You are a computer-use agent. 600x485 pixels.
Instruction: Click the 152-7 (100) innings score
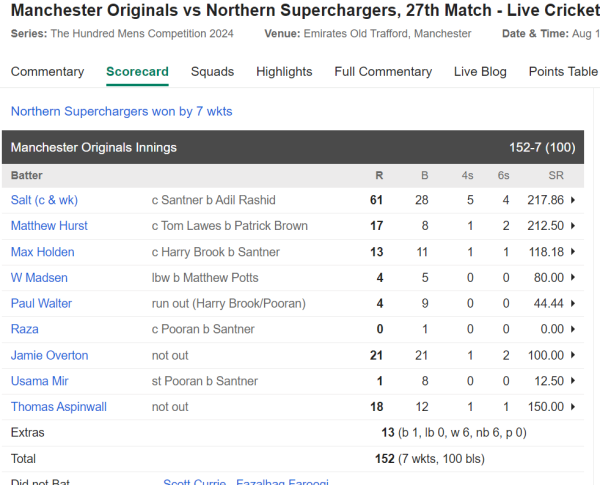pyautogui.click(x=542, y=147)
